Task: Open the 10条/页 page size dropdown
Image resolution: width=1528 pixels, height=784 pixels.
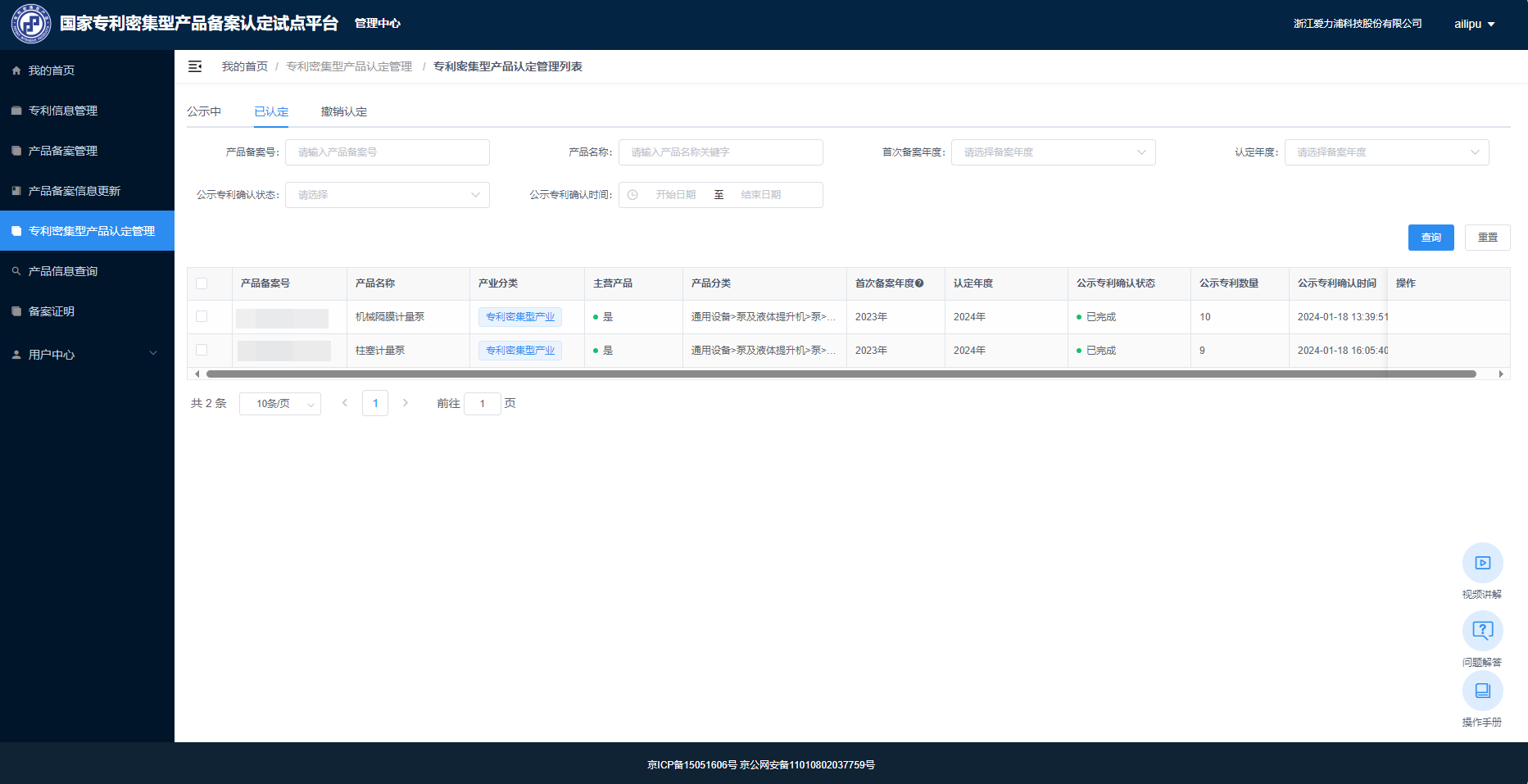Action: (280, 404)
